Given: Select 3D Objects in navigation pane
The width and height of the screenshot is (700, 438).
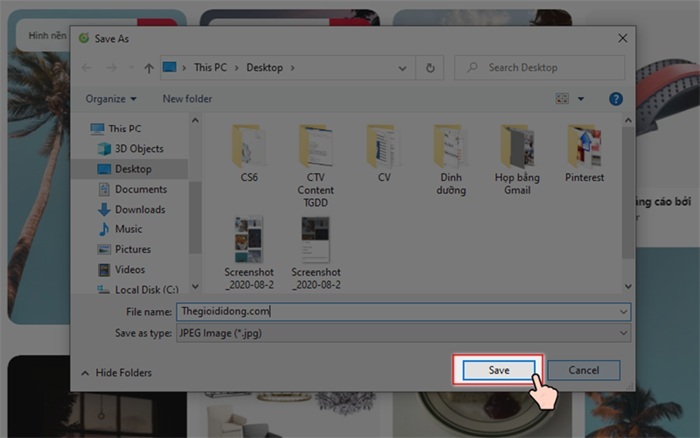Looking at the screenshot, I should 130,149.
